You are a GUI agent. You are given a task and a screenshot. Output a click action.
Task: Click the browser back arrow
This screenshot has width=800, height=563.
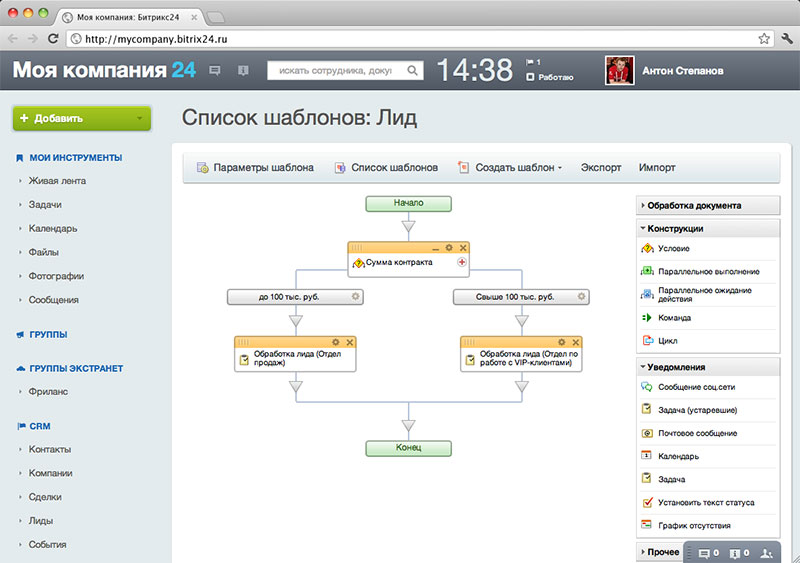pyautogui.click(x=13, y=39)
